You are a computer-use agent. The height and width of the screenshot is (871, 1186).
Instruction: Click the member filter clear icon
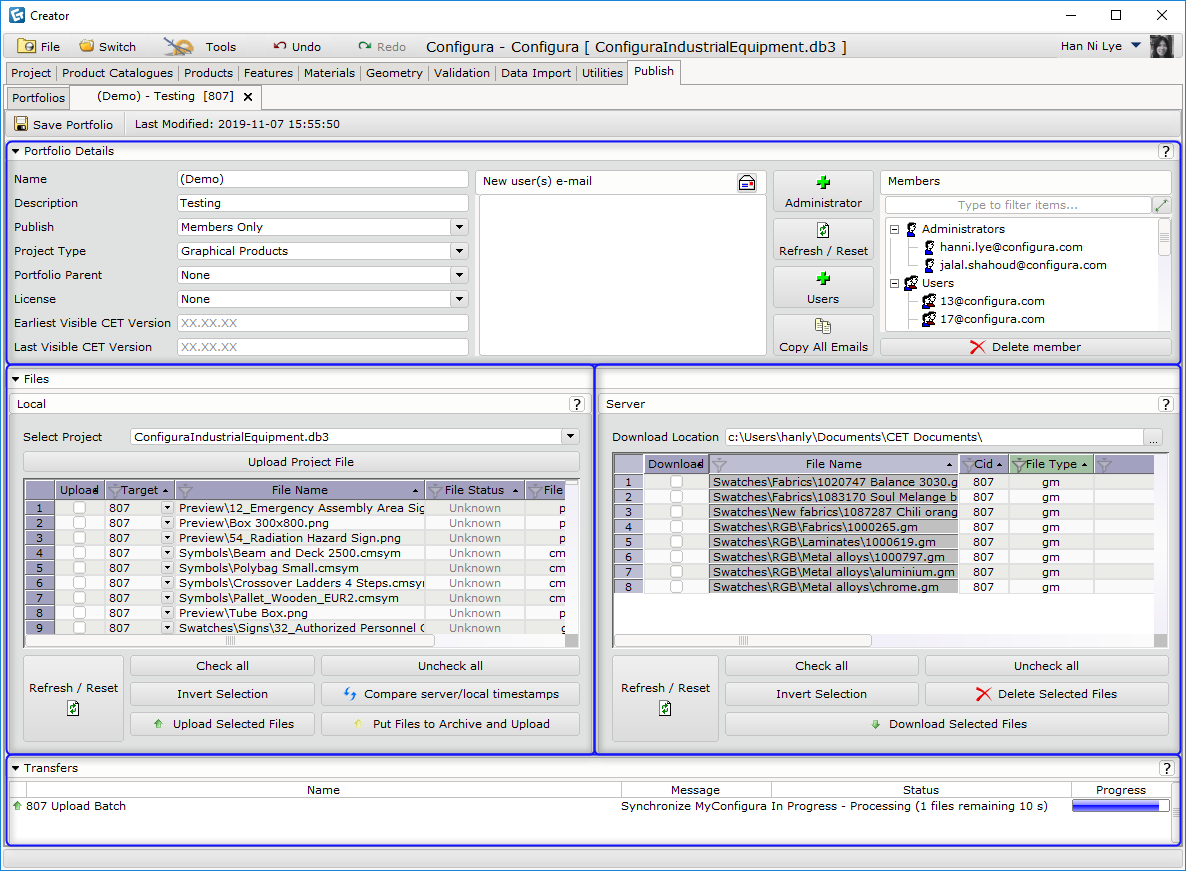1161,205
